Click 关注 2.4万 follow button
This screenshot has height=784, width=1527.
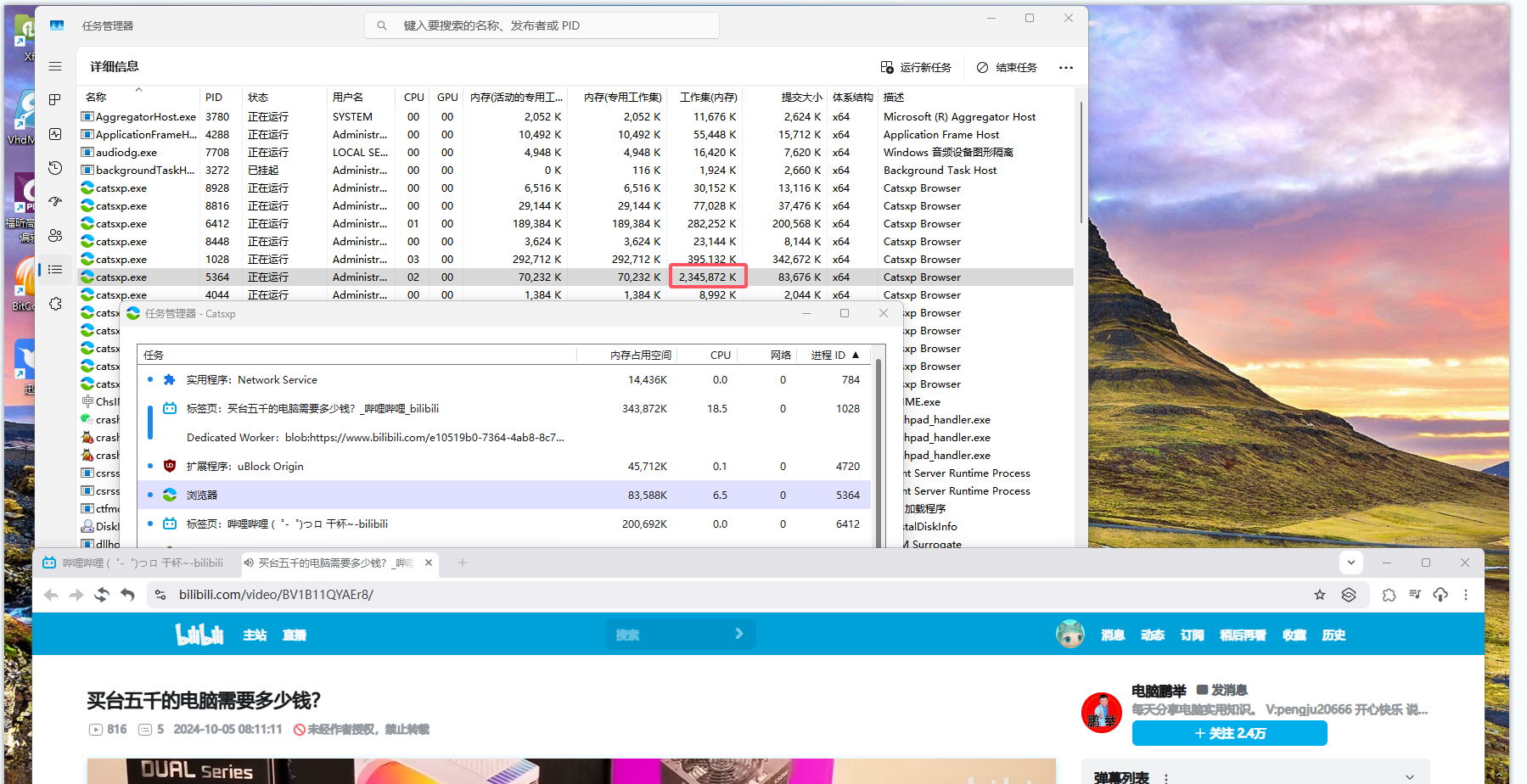click(x=1229, y=733)
